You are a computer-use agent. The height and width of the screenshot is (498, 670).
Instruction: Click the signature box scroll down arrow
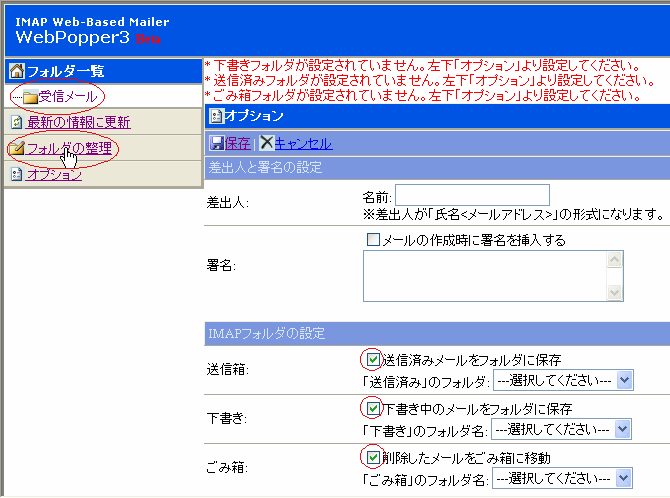(x=614, y=292)
